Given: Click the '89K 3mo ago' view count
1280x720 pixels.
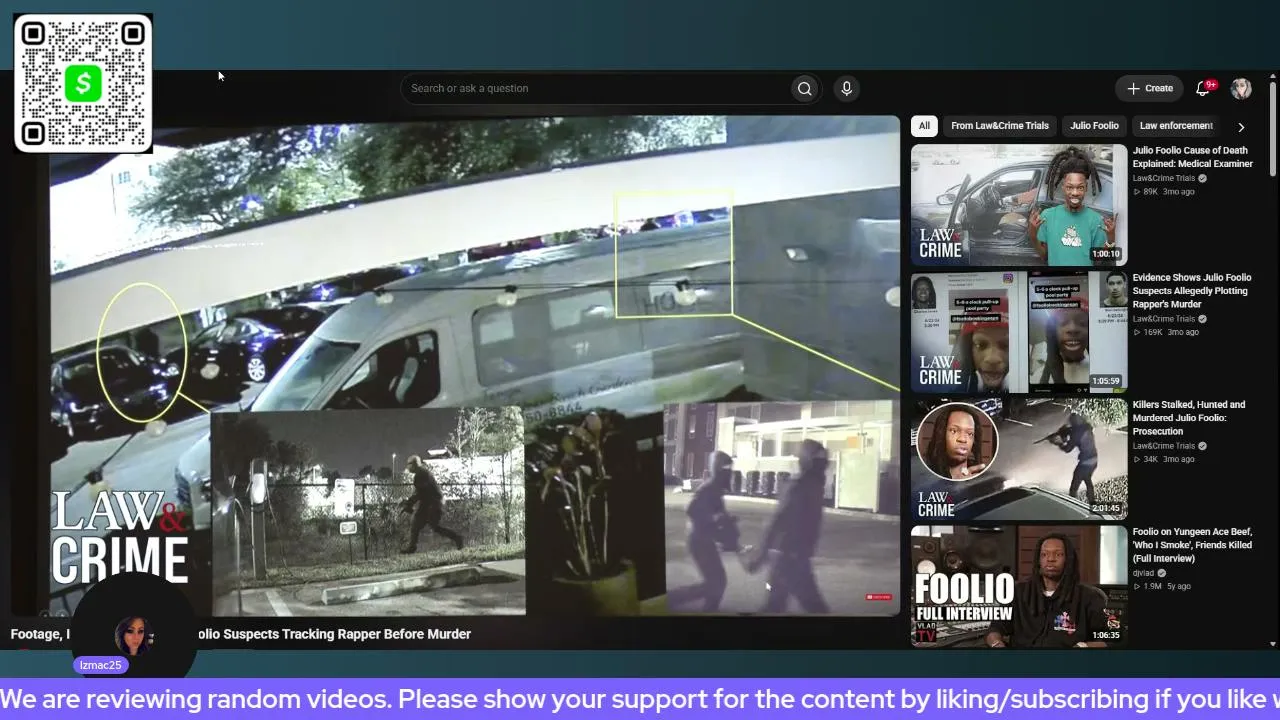Looking at the screenshot, I should pos(1165,192).
